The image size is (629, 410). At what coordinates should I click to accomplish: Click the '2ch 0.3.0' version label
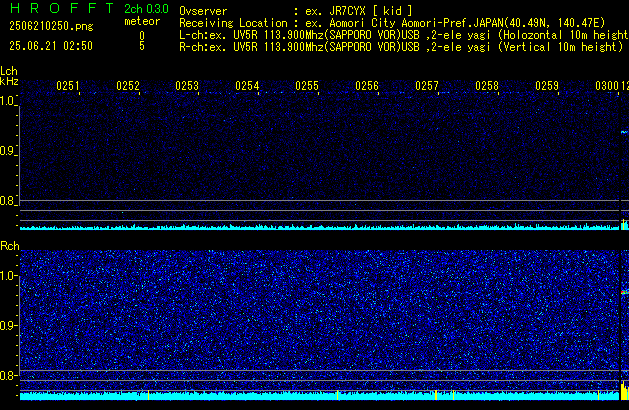[x=146, y=9]
